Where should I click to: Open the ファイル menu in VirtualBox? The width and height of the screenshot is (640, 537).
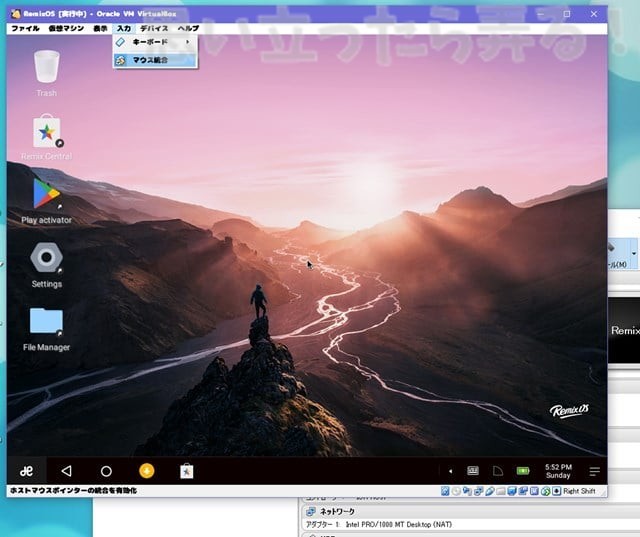point(25,28)
